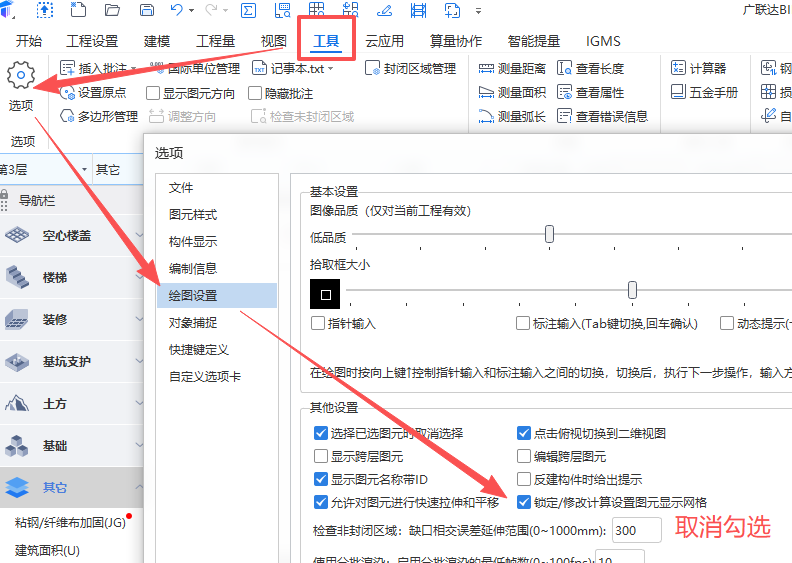Screen dimensions: 792x563
Task: Open undo history dropdown arrow
Action: click(x=191, y=10)
